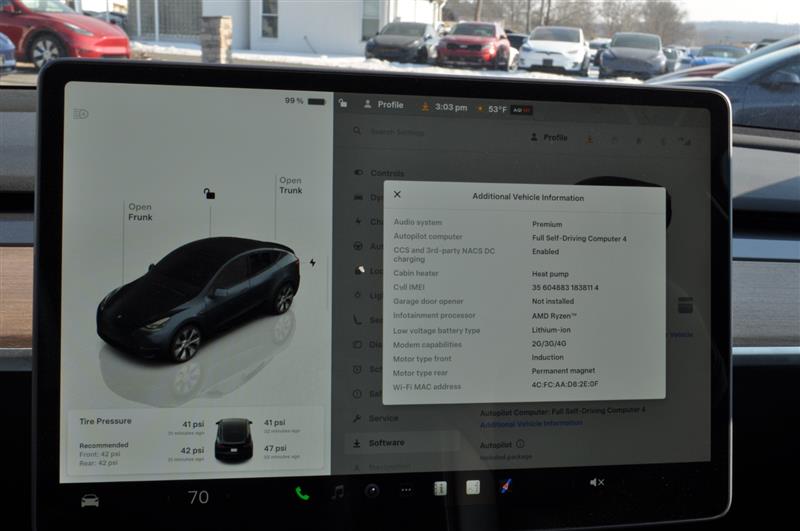The width and height of the screenshot is (800, 531).
Task: Open the music app icon
Action: coord(337,491)
